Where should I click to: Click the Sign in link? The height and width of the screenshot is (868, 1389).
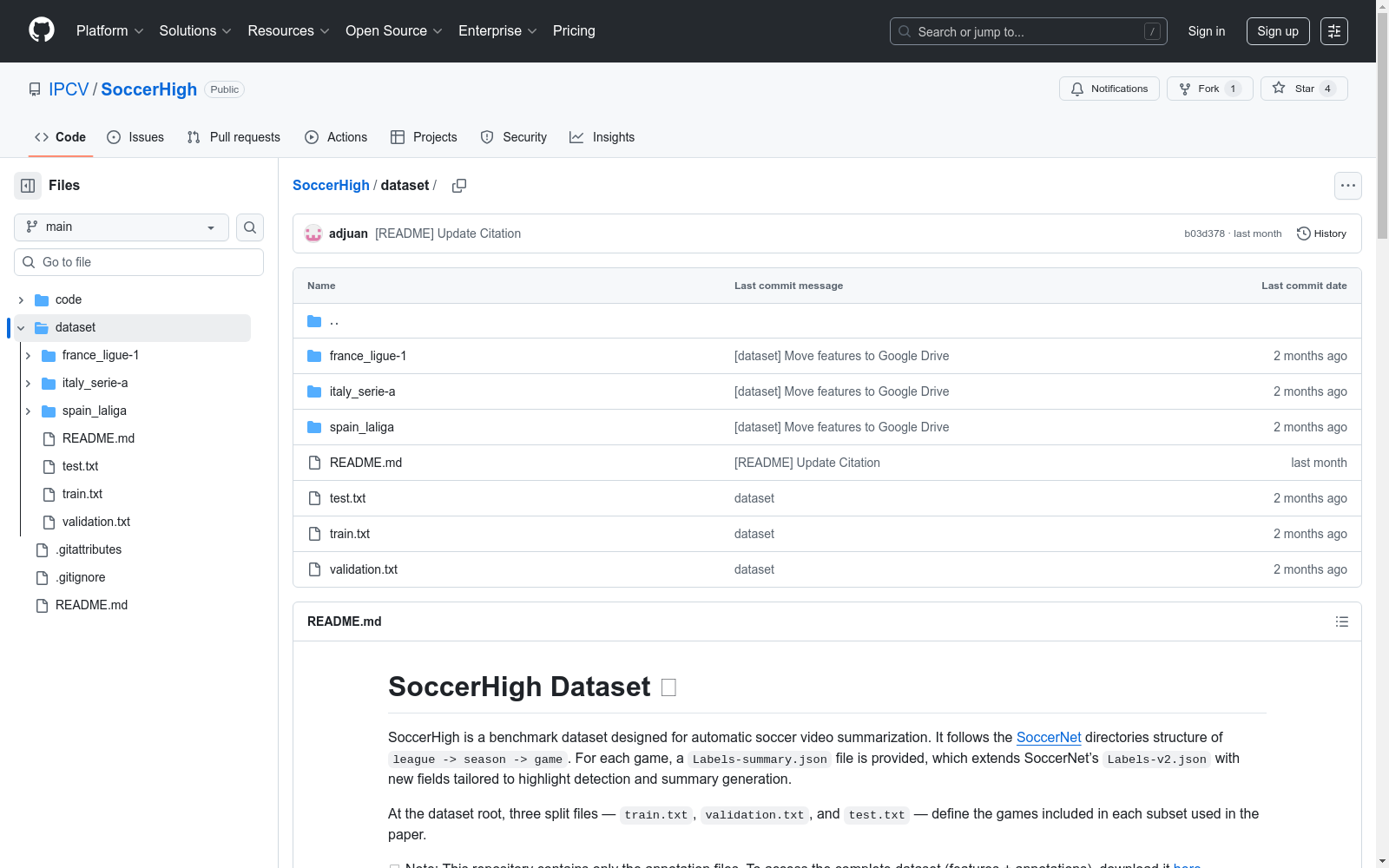tap(1207, 31)
